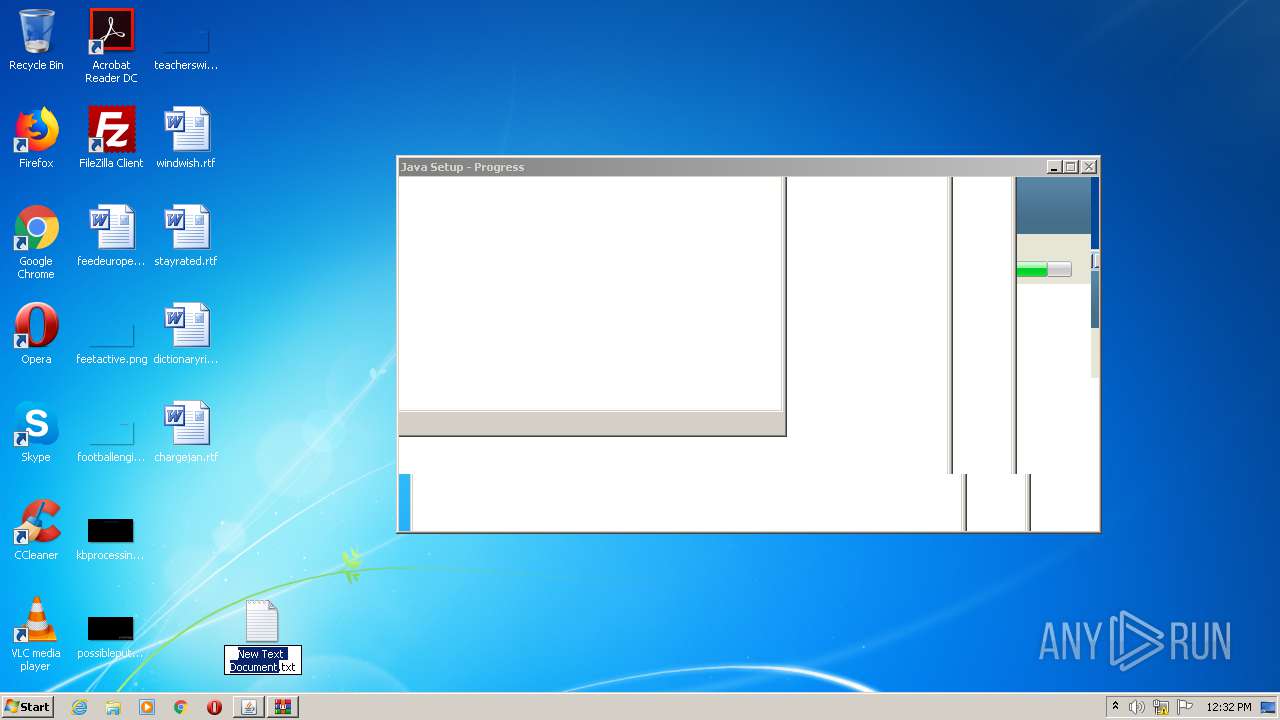Launch the Opera desktop shortcut

click(36, 334)
